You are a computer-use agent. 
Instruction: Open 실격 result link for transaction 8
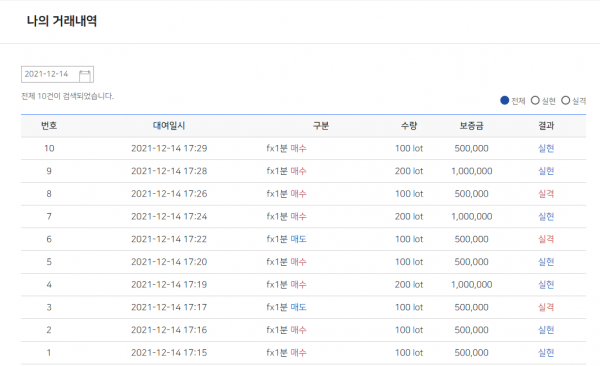[x=546, y=194]
